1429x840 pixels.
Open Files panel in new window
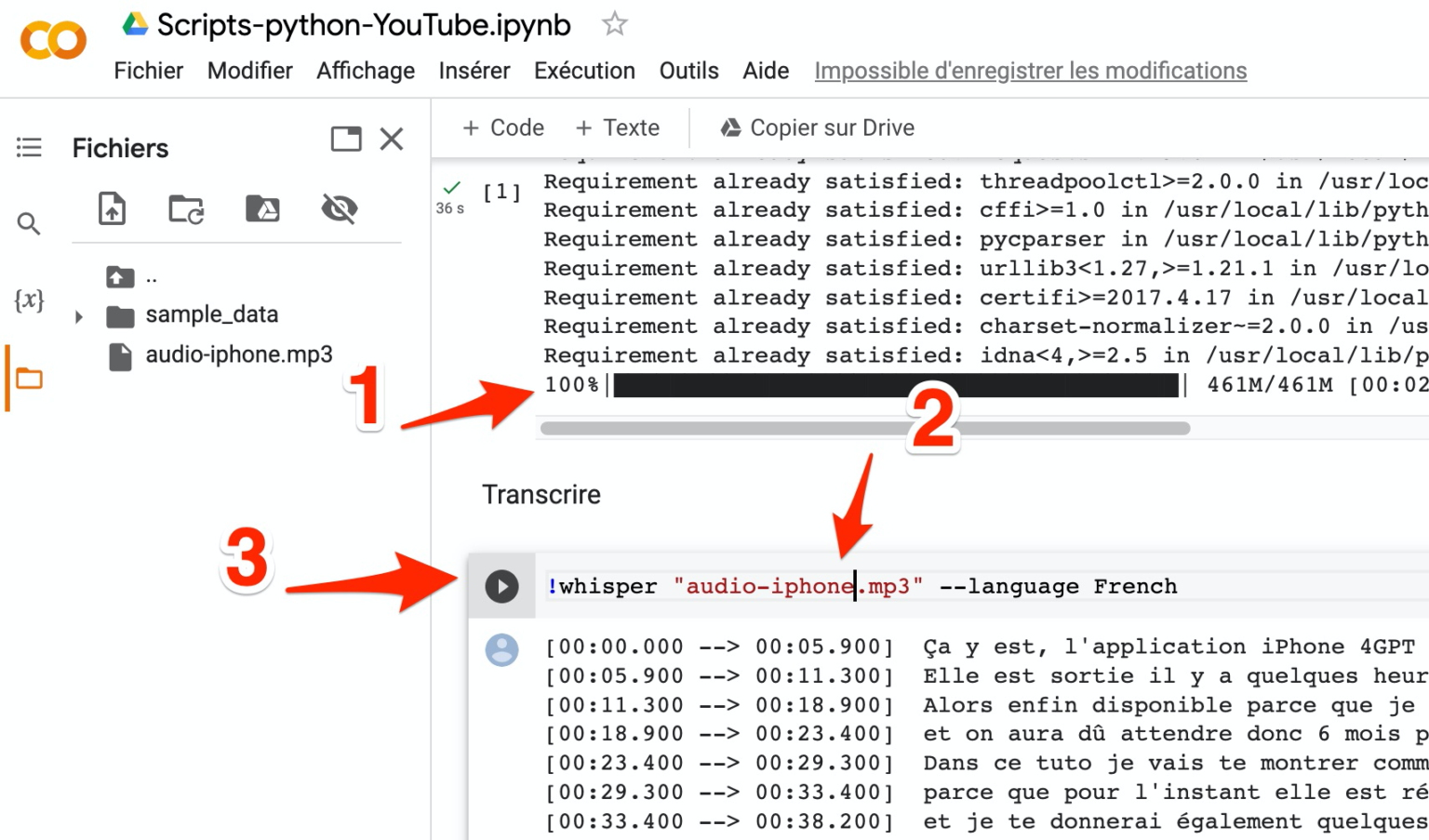[x=346, y=140]
